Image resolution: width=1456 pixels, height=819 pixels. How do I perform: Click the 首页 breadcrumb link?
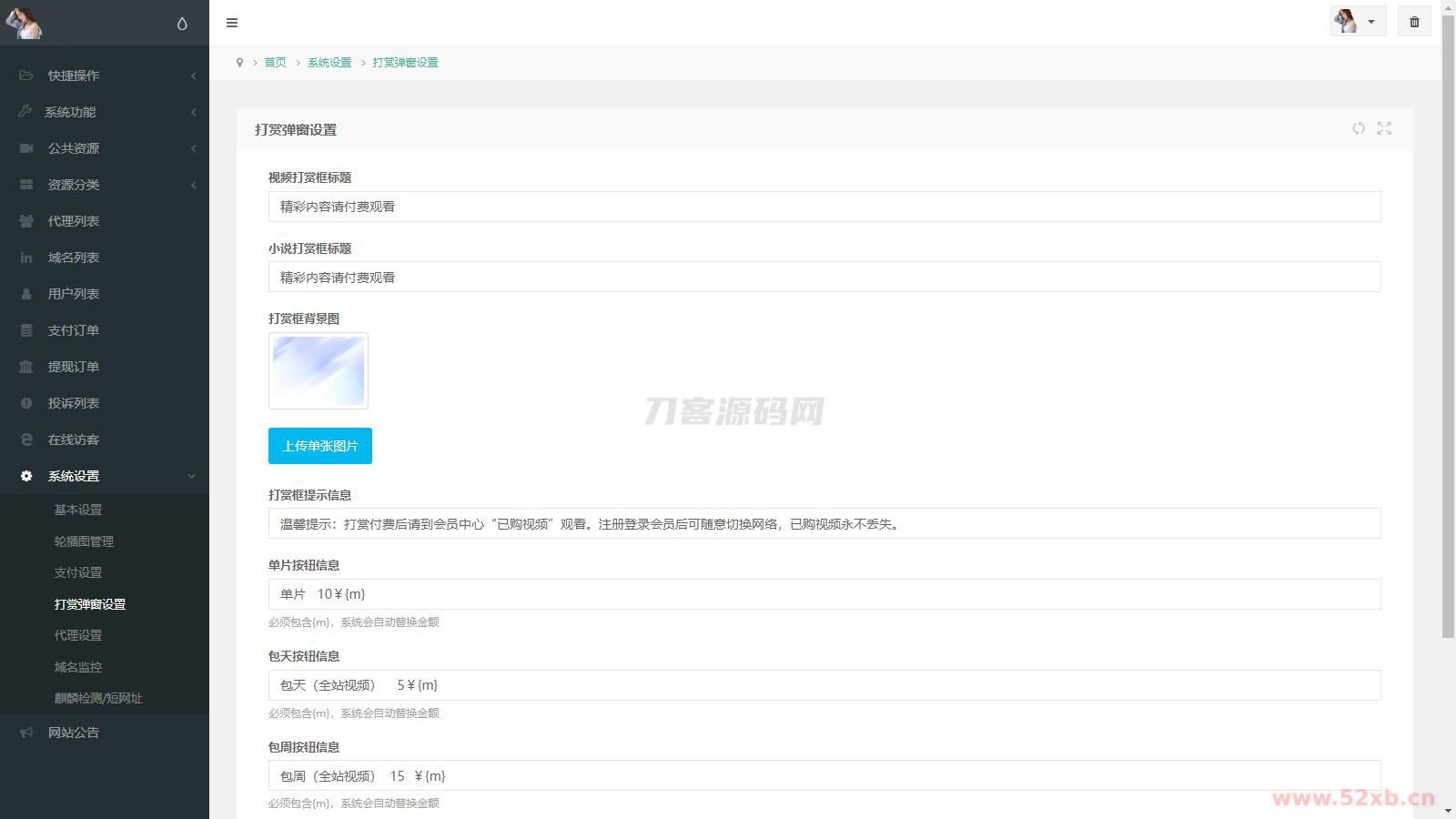(x=275, y=63)
